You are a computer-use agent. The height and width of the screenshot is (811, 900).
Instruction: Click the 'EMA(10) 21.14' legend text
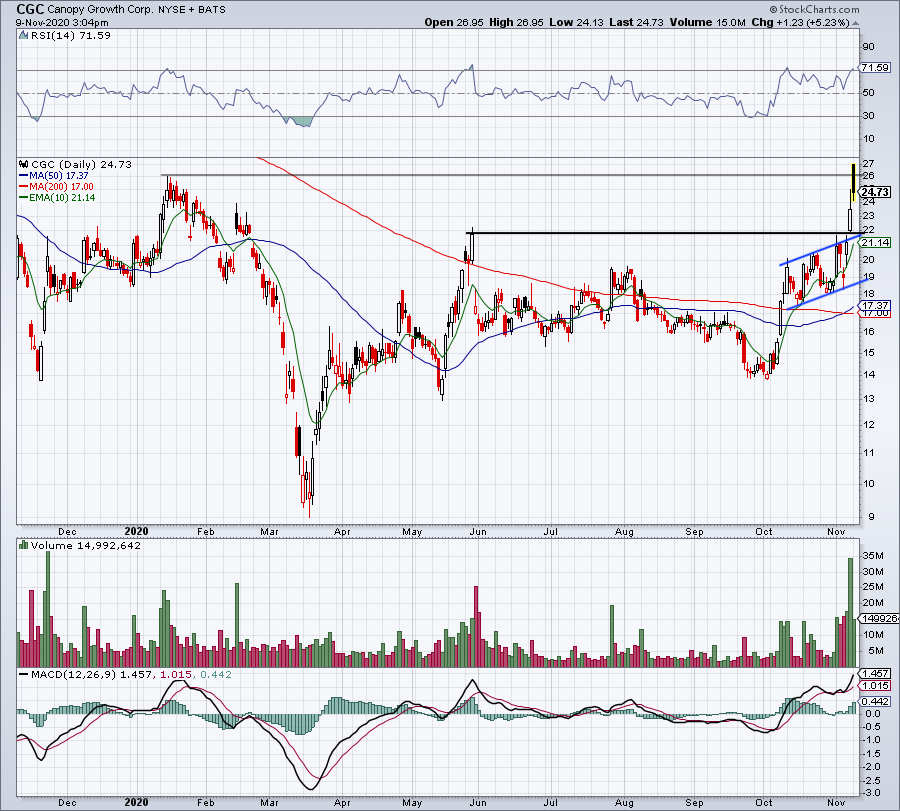click(x=62, y=197)
